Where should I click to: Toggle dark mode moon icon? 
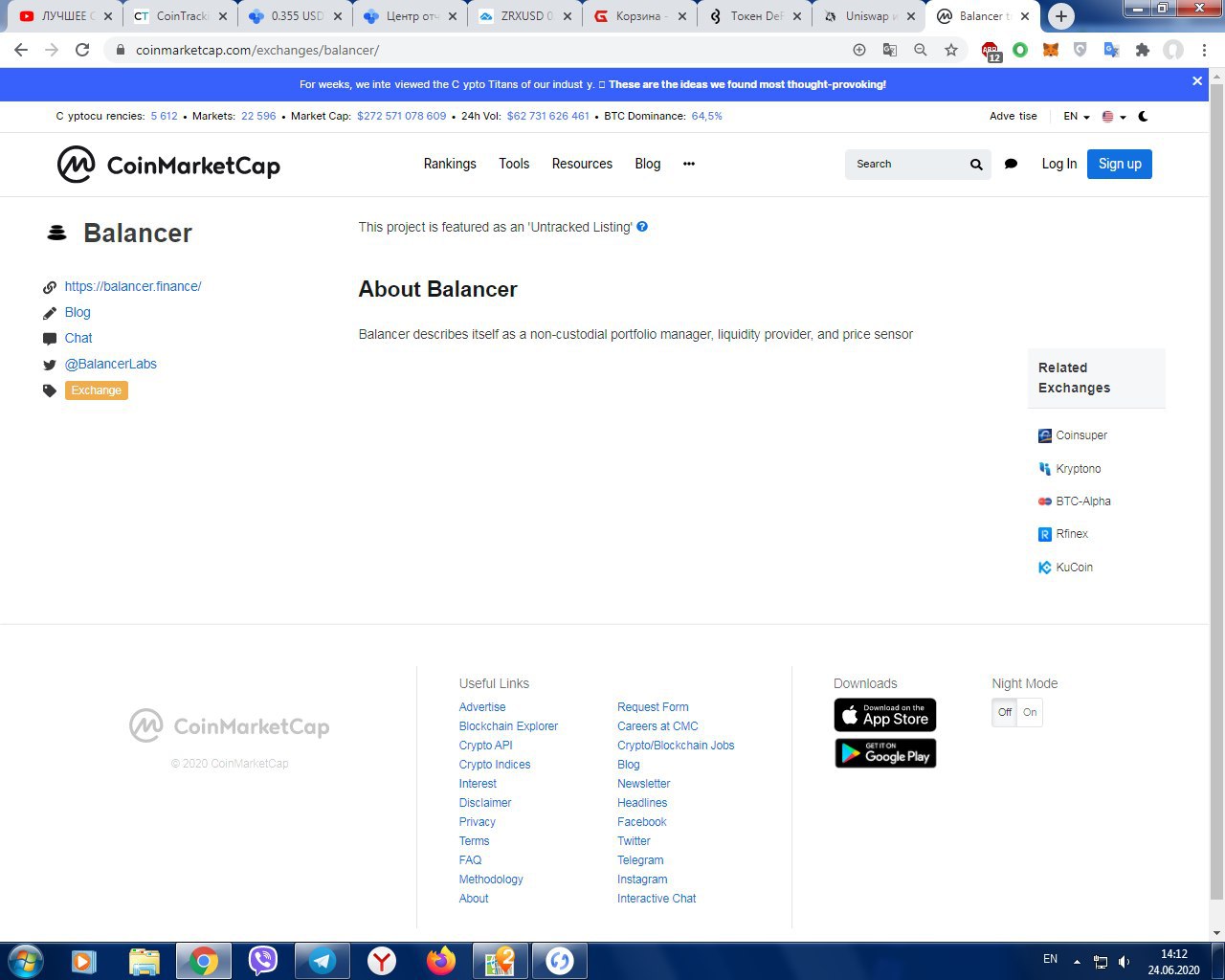(1143, 116)
